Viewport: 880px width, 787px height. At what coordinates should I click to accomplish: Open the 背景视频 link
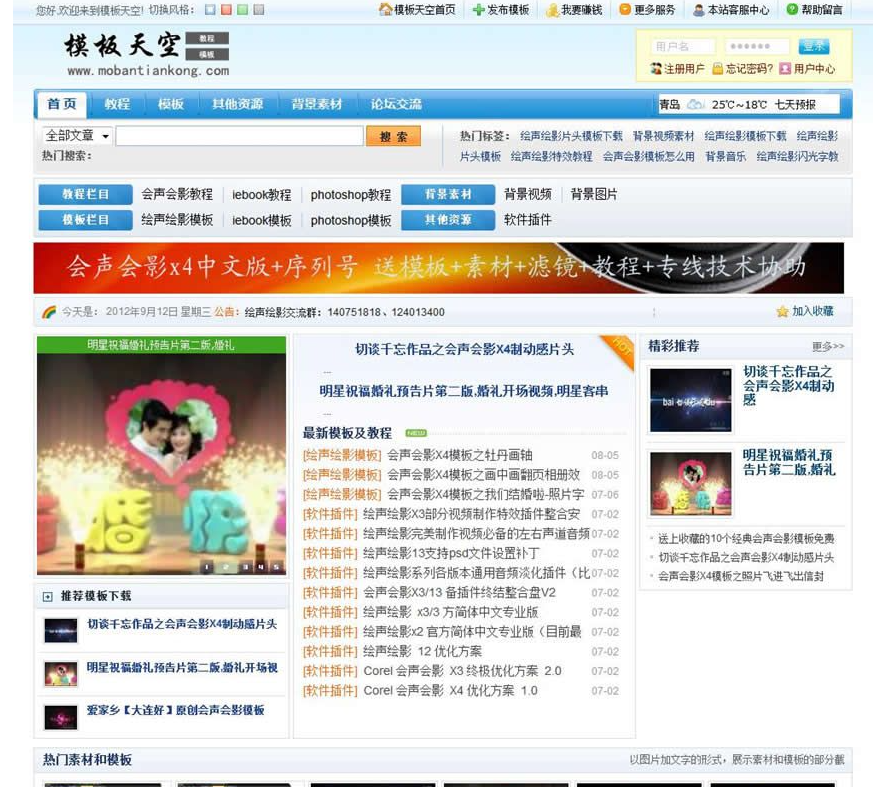[x=528, y=194]
